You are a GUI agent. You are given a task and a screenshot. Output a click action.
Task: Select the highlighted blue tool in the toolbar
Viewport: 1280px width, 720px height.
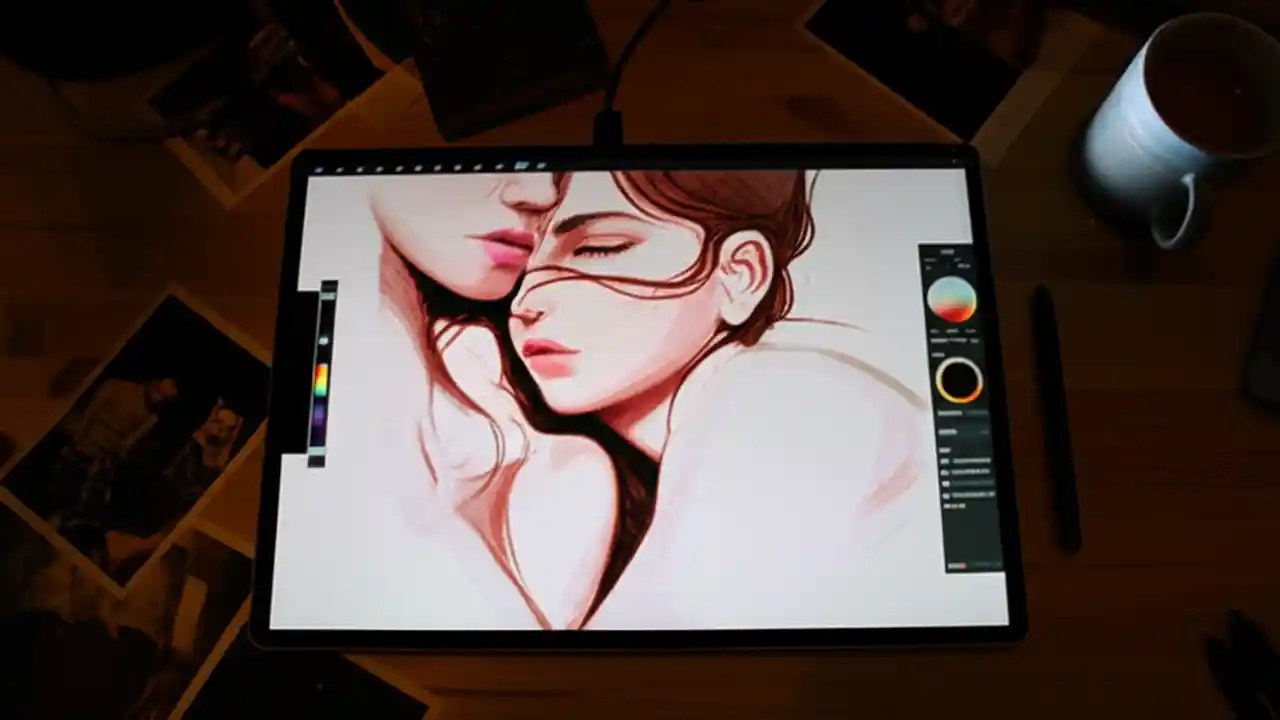[522, 162]
